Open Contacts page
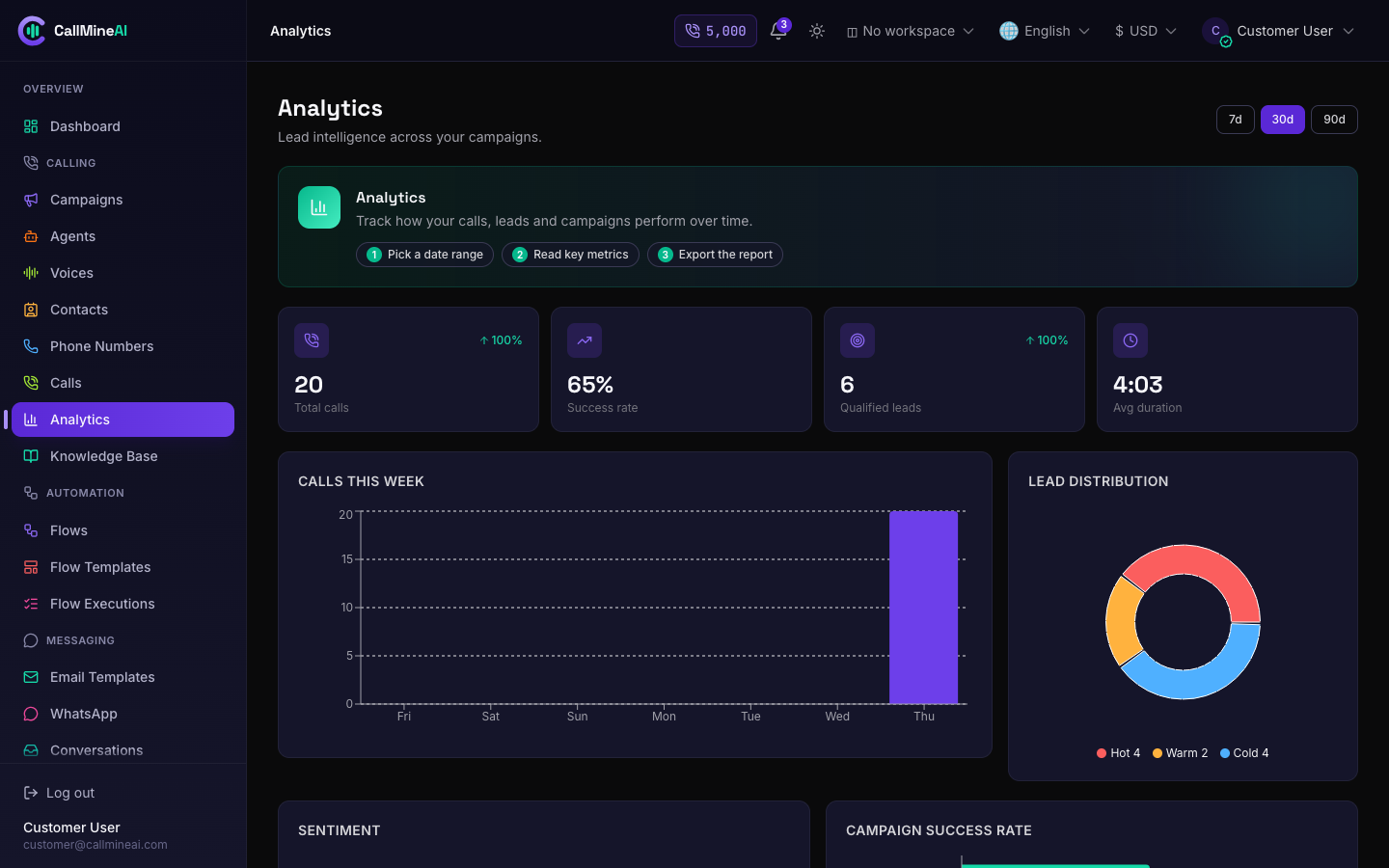1389x868 pixels. click(123, 310)
